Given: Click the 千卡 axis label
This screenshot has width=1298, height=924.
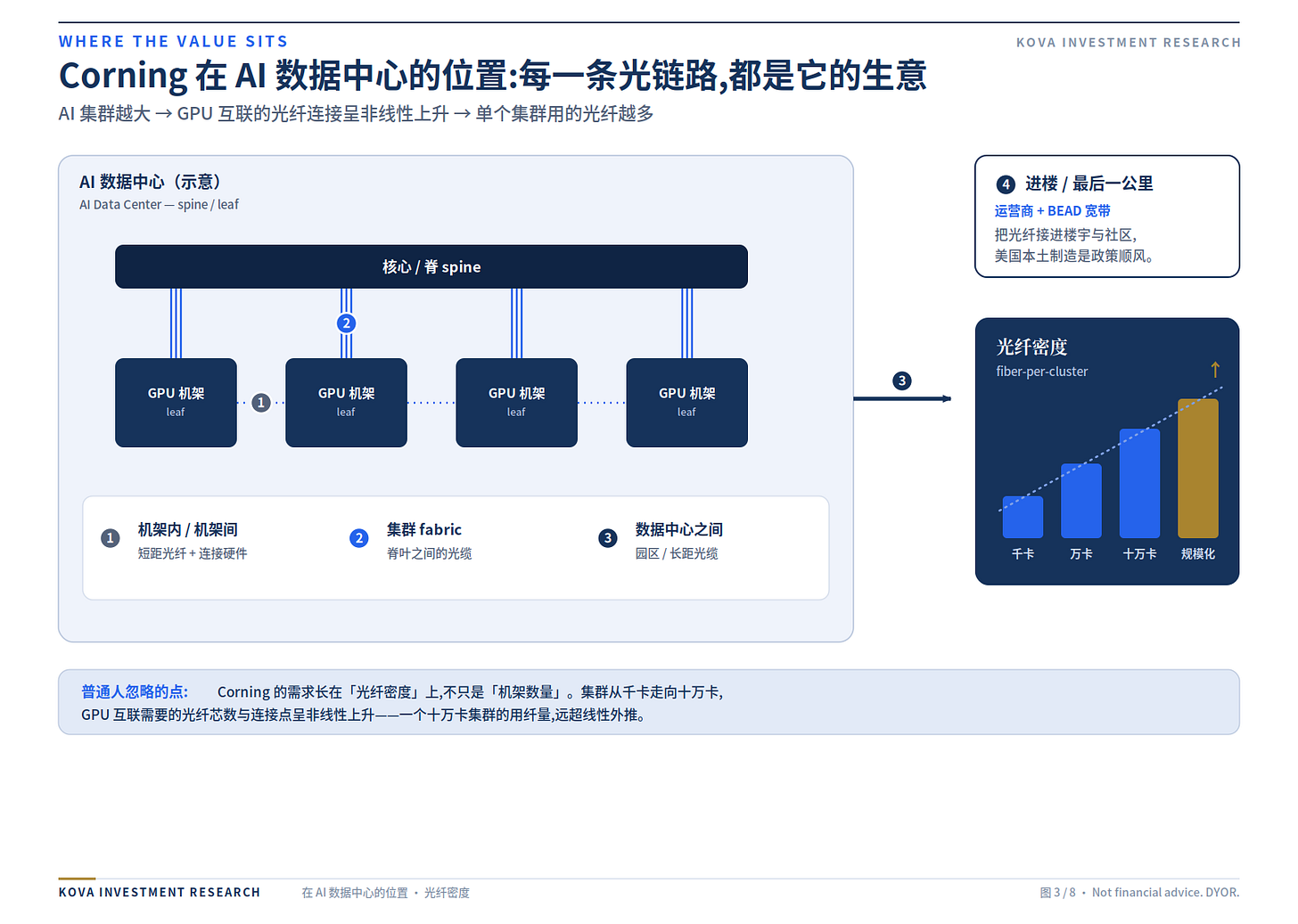Looking at the screenshot, I should click(1023, 553).
